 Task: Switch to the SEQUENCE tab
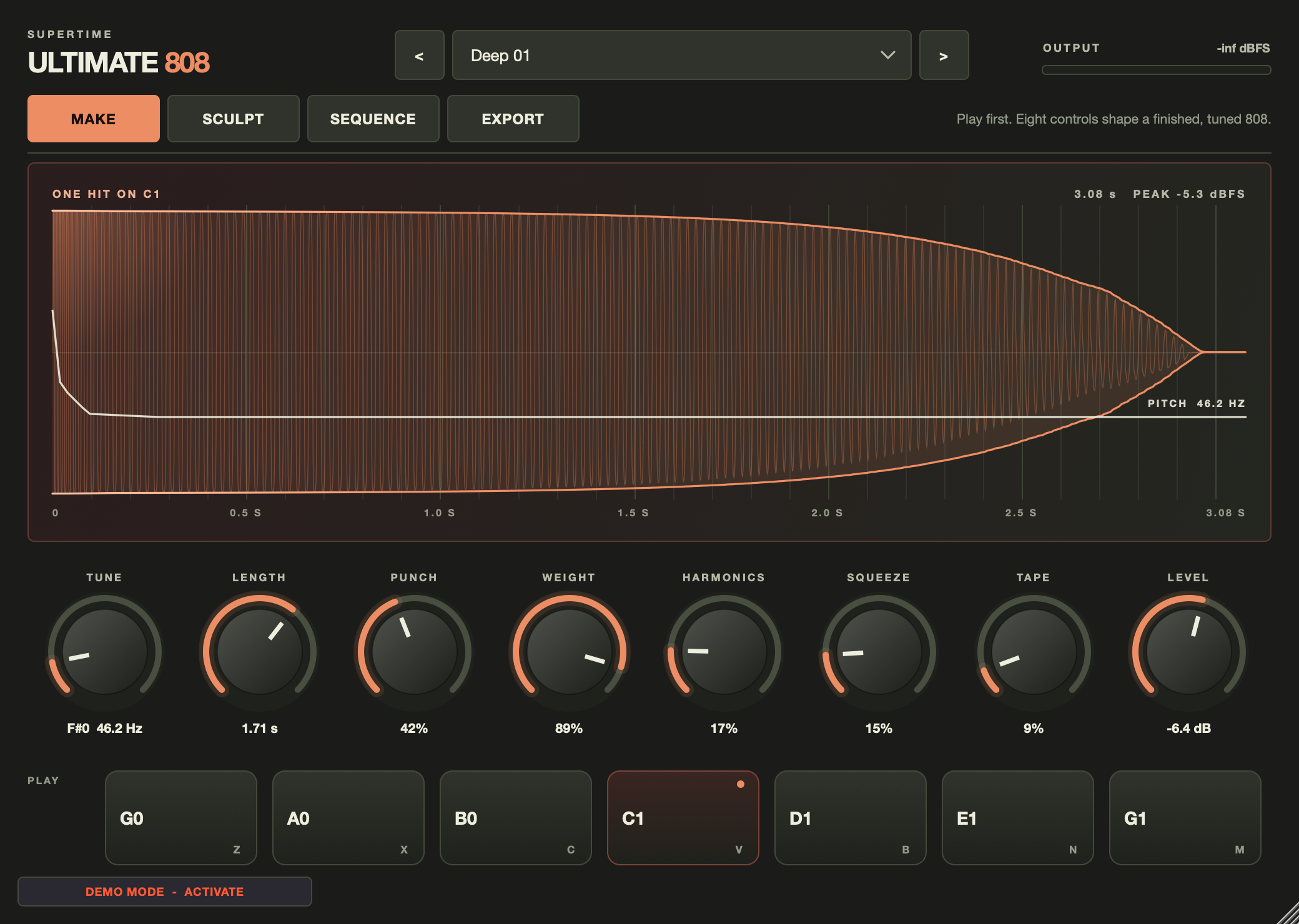click(x=373, y=119)
